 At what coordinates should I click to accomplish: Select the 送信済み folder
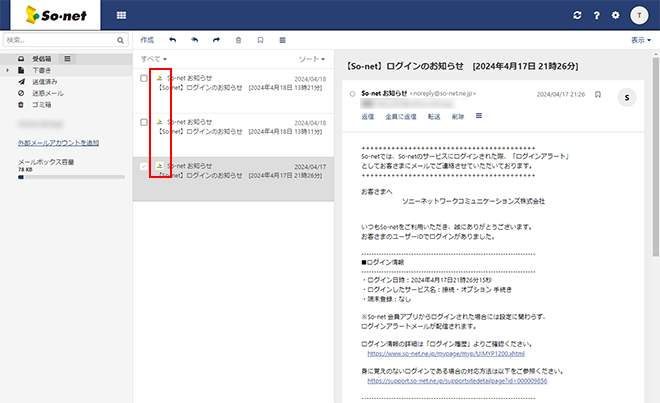[46, 82]
